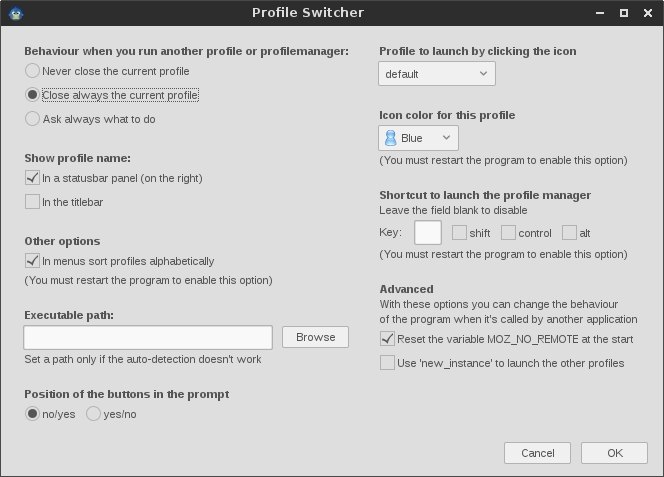The height and width of the screenshot is (477, 664).
Task: Tick the control modifier checkbox
Action: pos(508,233)
